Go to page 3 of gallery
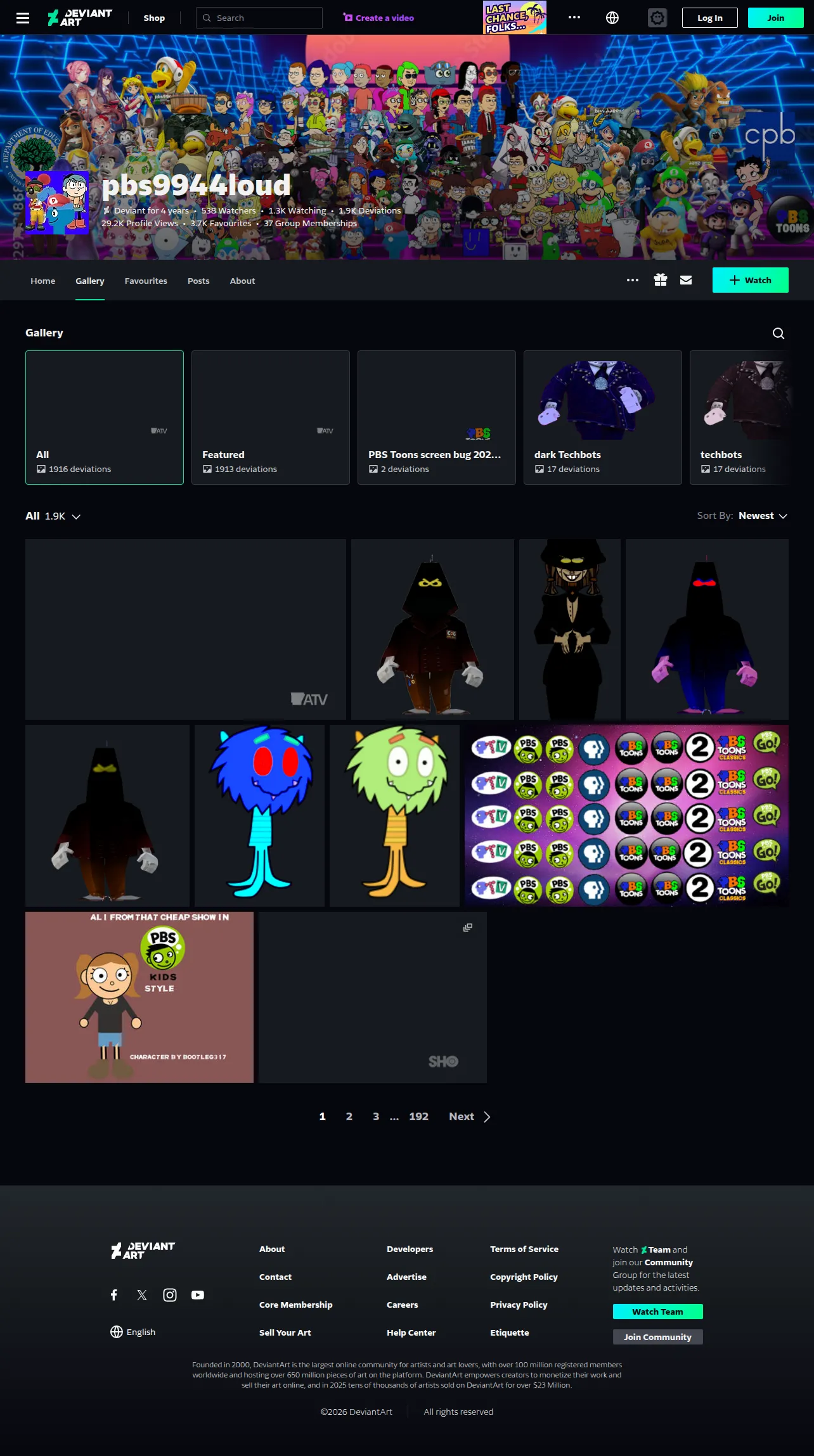Viewport: 814px width, 1456px height. pos(376,1116)
